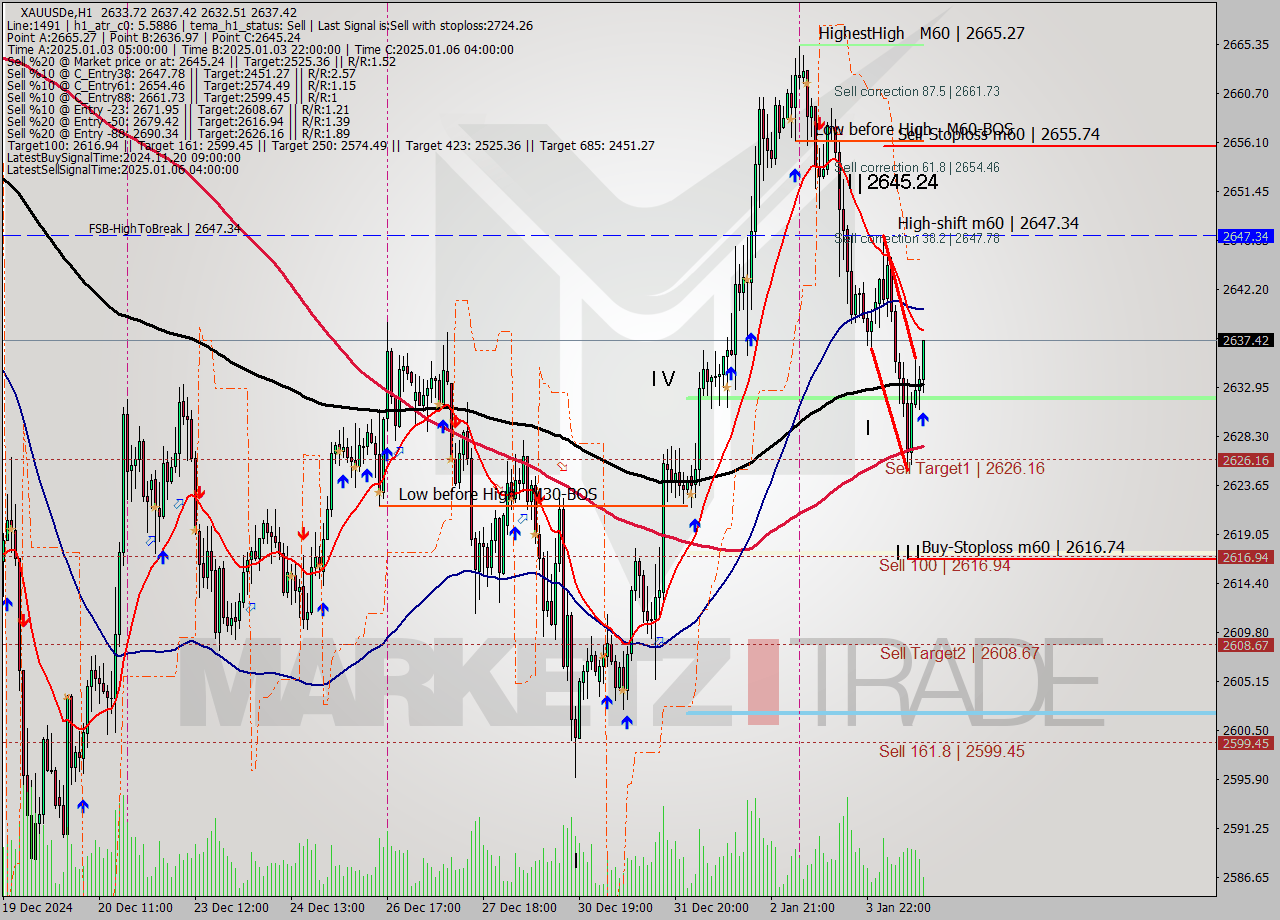This screenshot has width=1280, height=920.
Task: Click the red 2626.16 price axis tag
Action: pos(1246,460)
